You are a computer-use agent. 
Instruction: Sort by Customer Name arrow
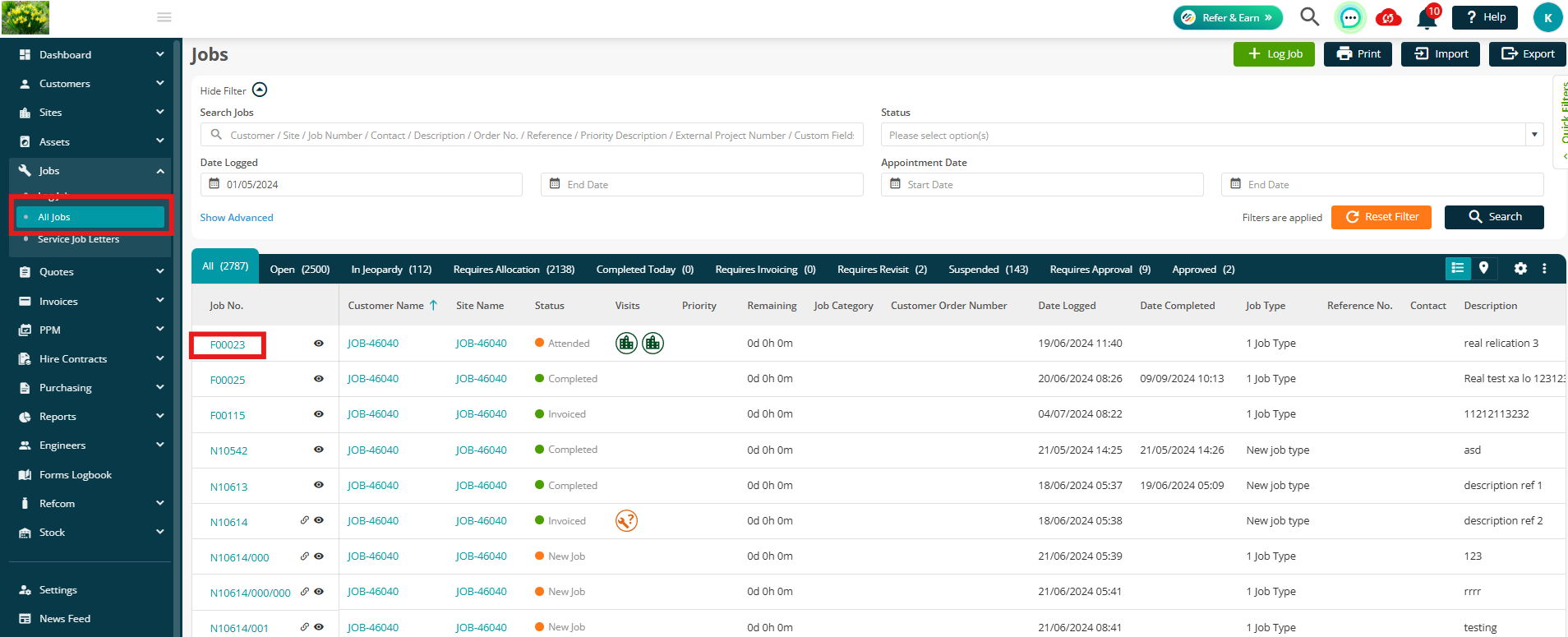[x=434, y=305]
